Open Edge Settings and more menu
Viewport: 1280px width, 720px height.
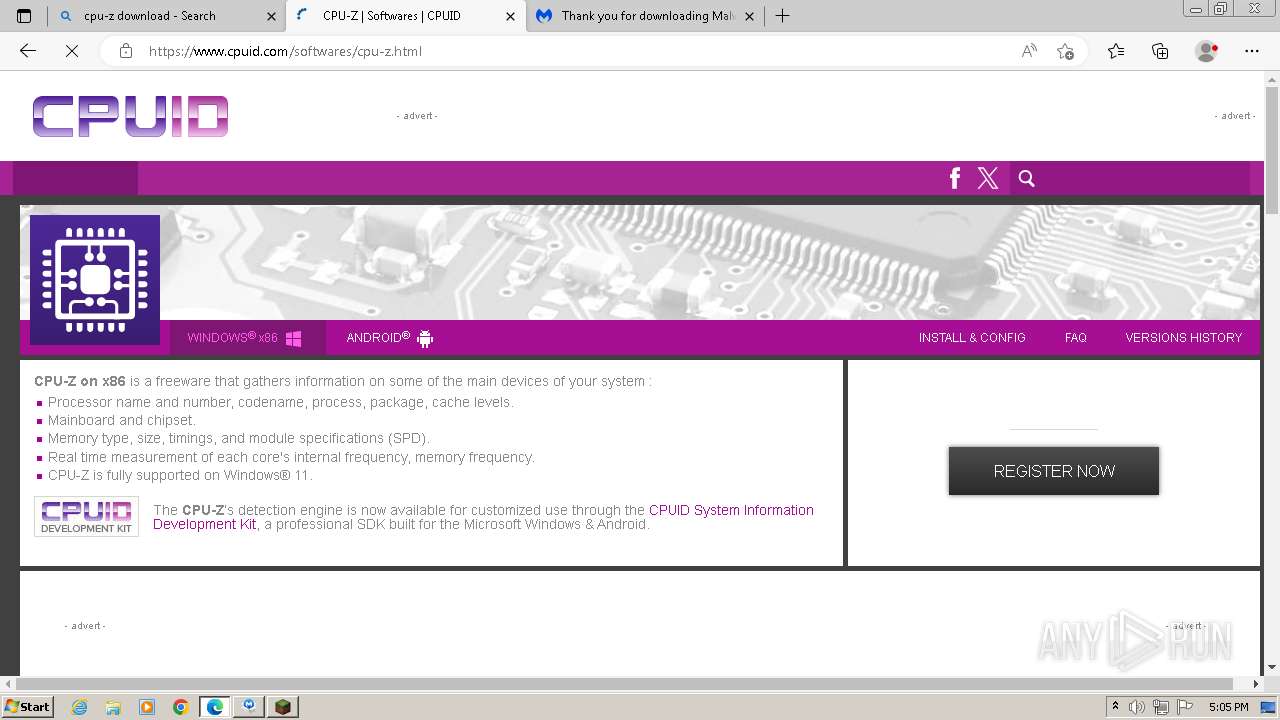pyautogui.click(x=1252, y=51)
